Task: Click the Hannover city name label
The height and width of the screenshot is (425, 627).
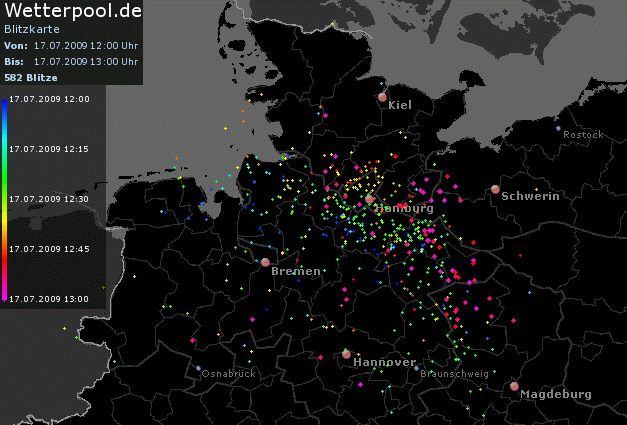Action: coord(384,362)
